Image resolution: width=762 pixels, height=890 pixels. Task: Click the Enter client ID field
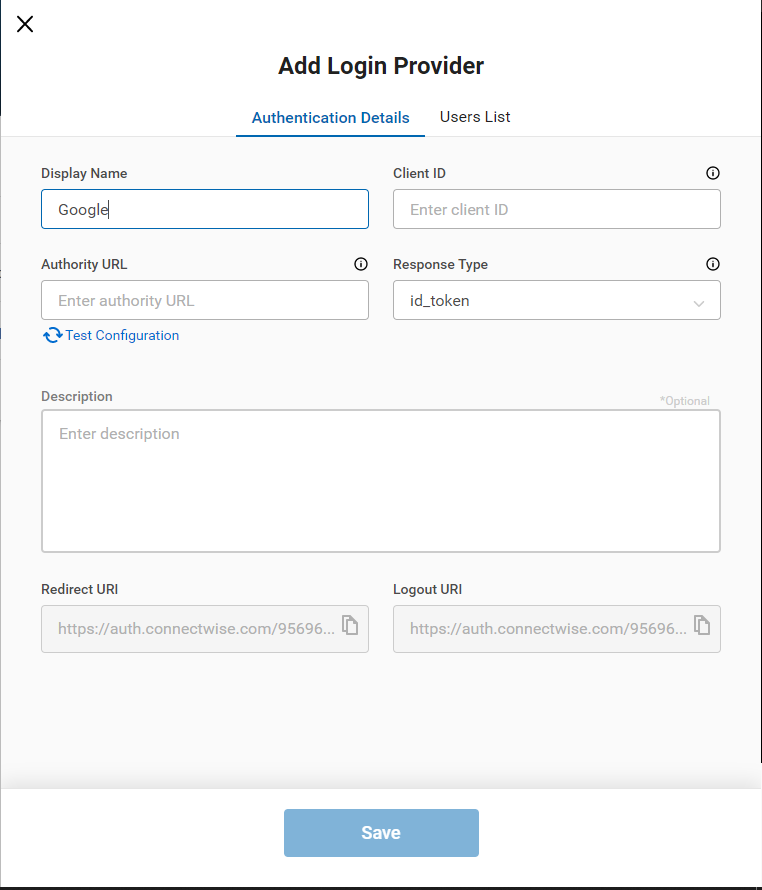point(556,210)
